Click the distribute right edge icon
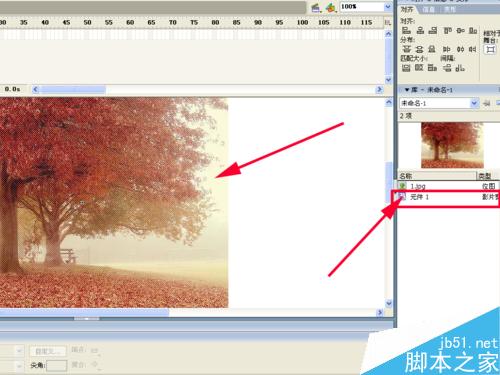The height and width of the screenshot is (375, 500). tap(473, 49)
